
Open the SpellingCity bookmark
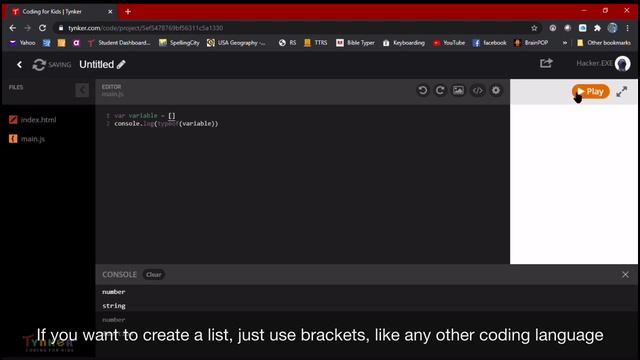pos(179,42)
